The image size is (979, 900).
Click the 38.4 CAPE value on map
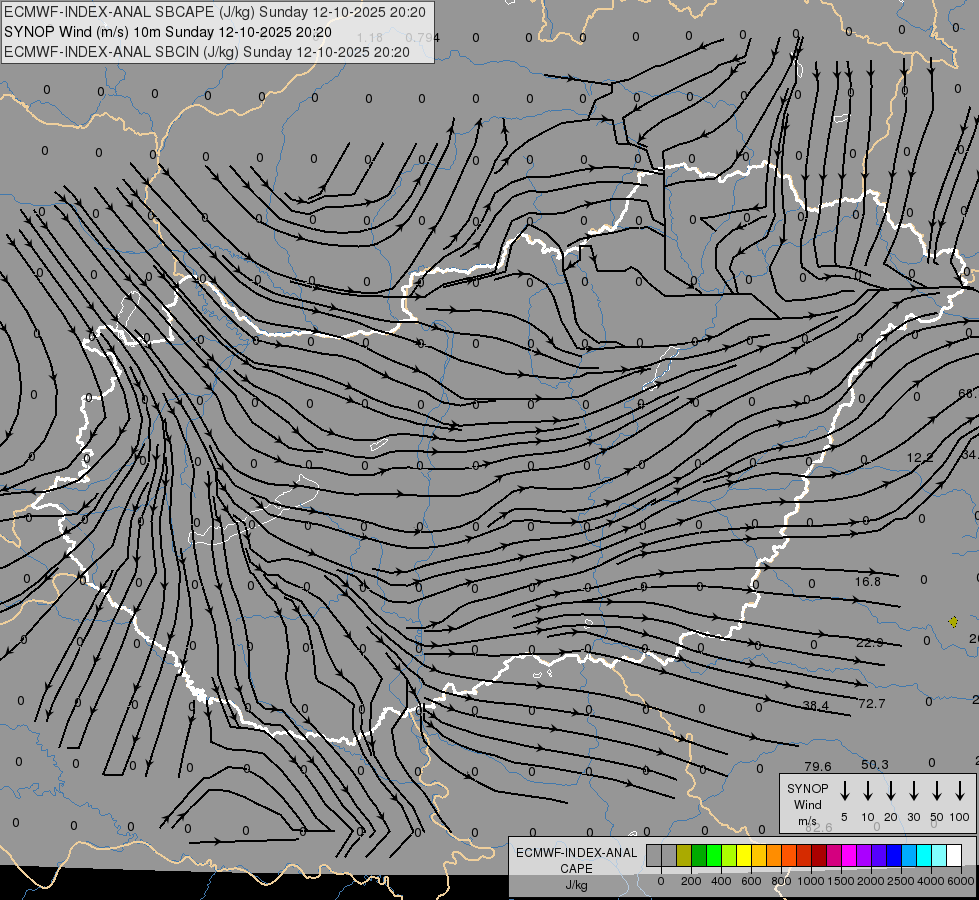pos(815,705)
